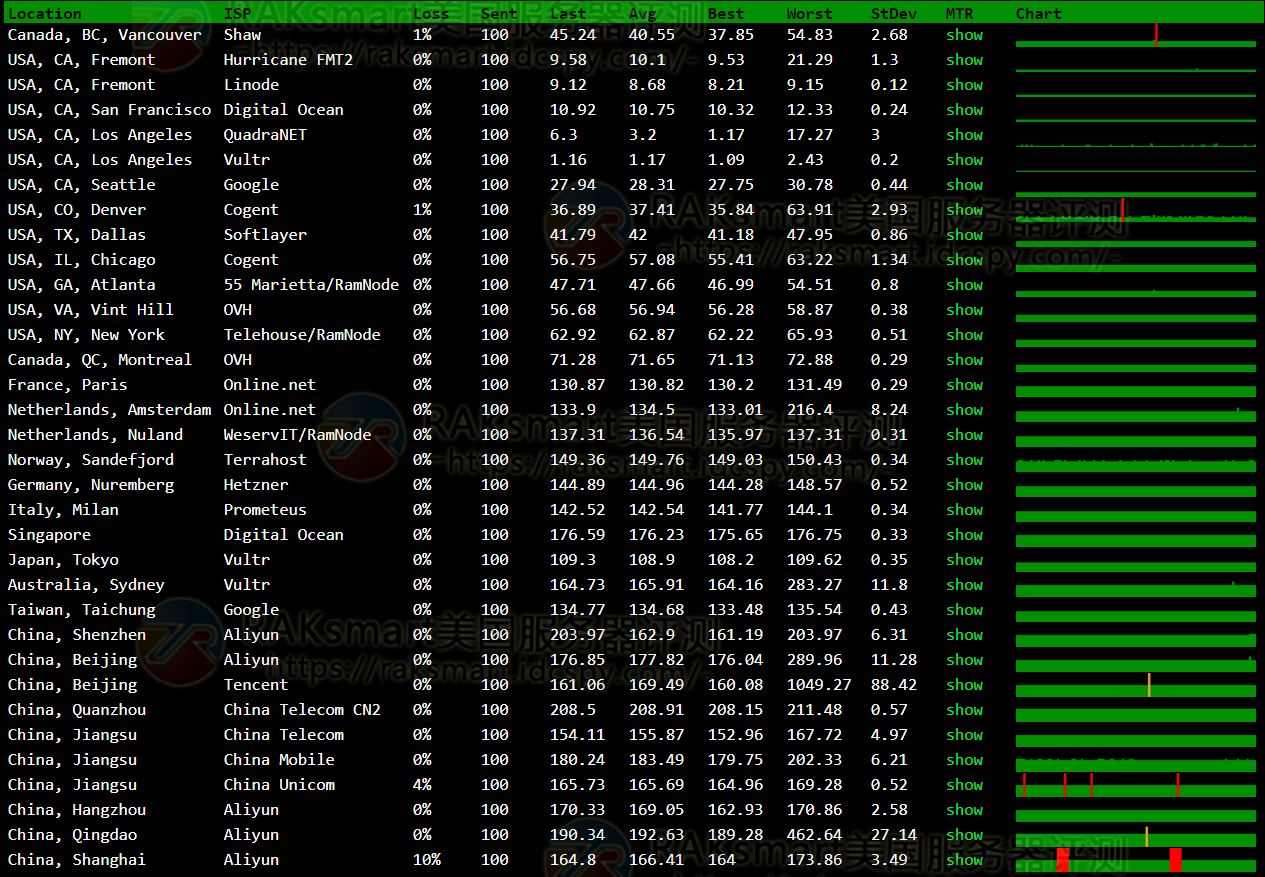
Task: Open show link for Jiangsu China Mobile row
Action: click(x=964, y=760)
